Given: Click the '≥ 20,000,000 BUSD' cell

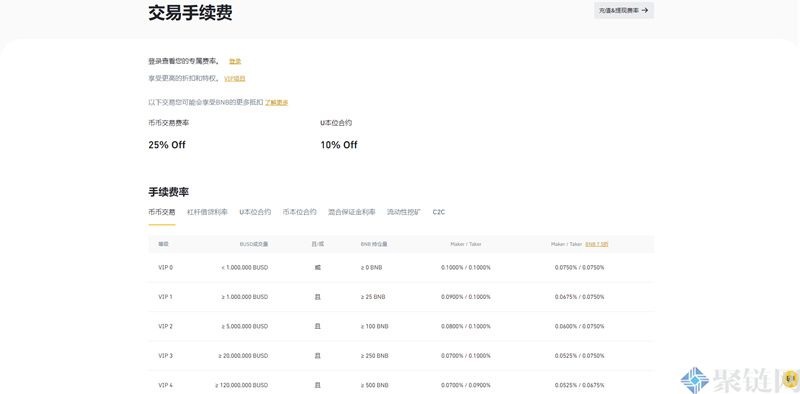Looking at the screenshot, I should [x=243, y=356].
